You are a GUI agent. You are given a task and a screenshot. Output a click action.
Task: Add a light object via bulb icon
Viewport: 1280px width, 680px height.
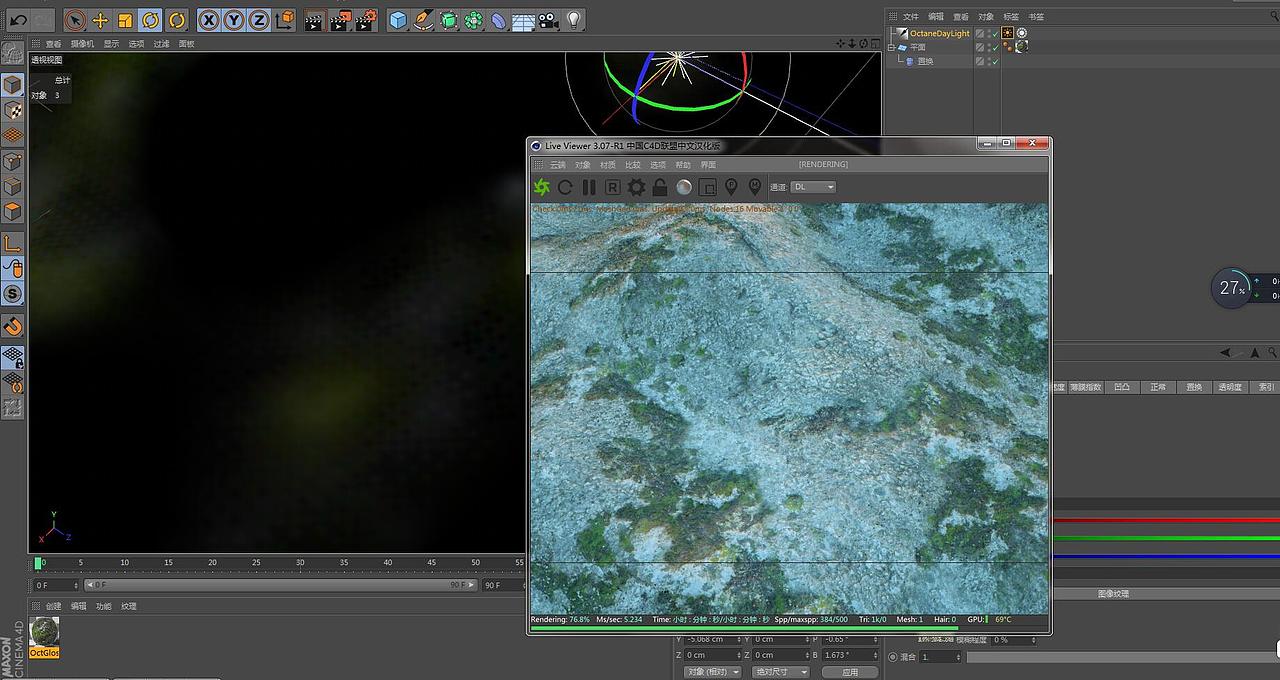573,20
